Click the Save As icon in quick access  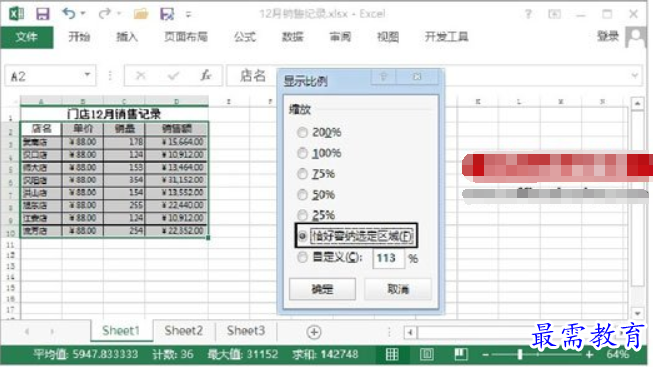point(167,14)
